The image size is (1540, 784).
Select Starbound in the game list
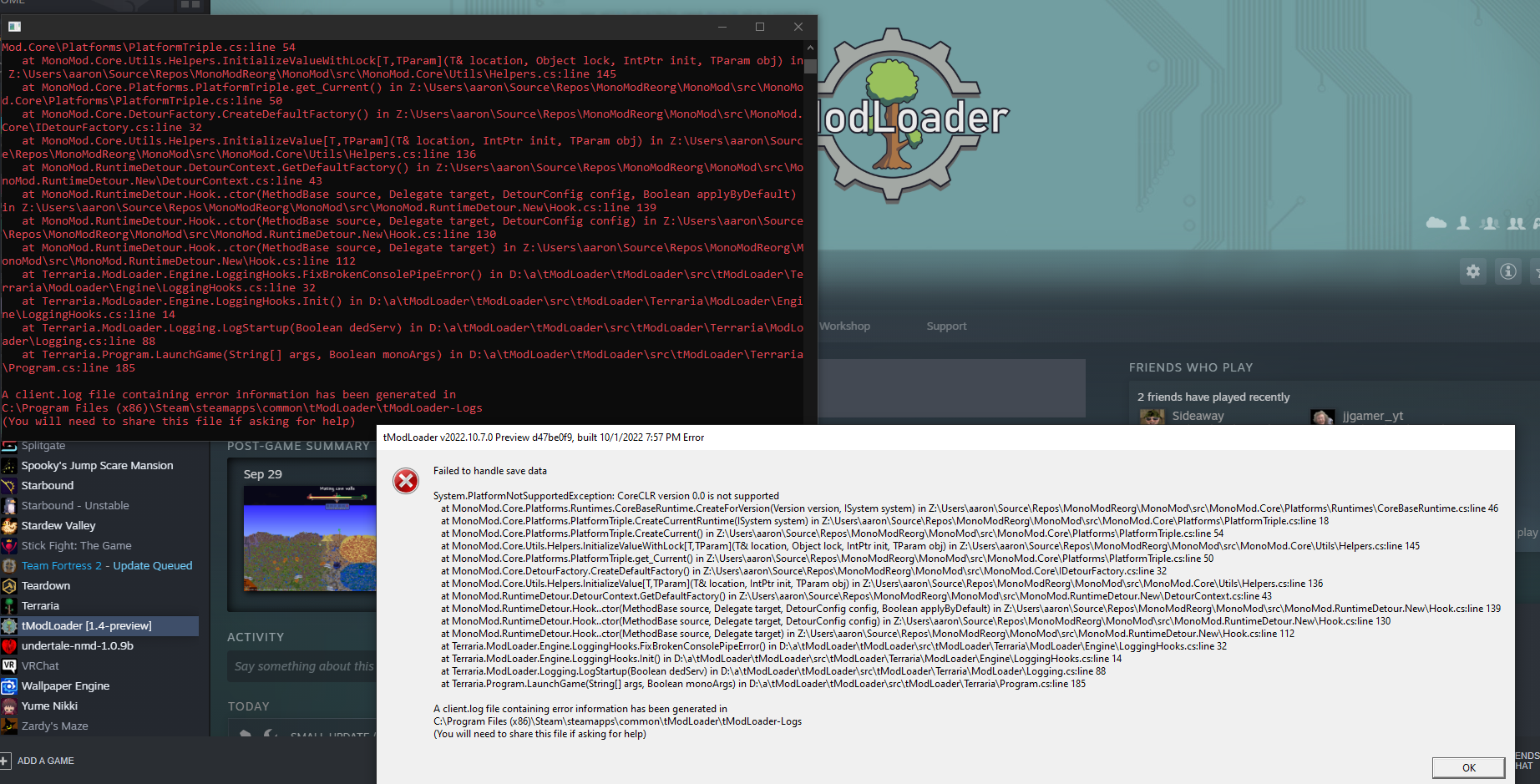coord(48,486)
